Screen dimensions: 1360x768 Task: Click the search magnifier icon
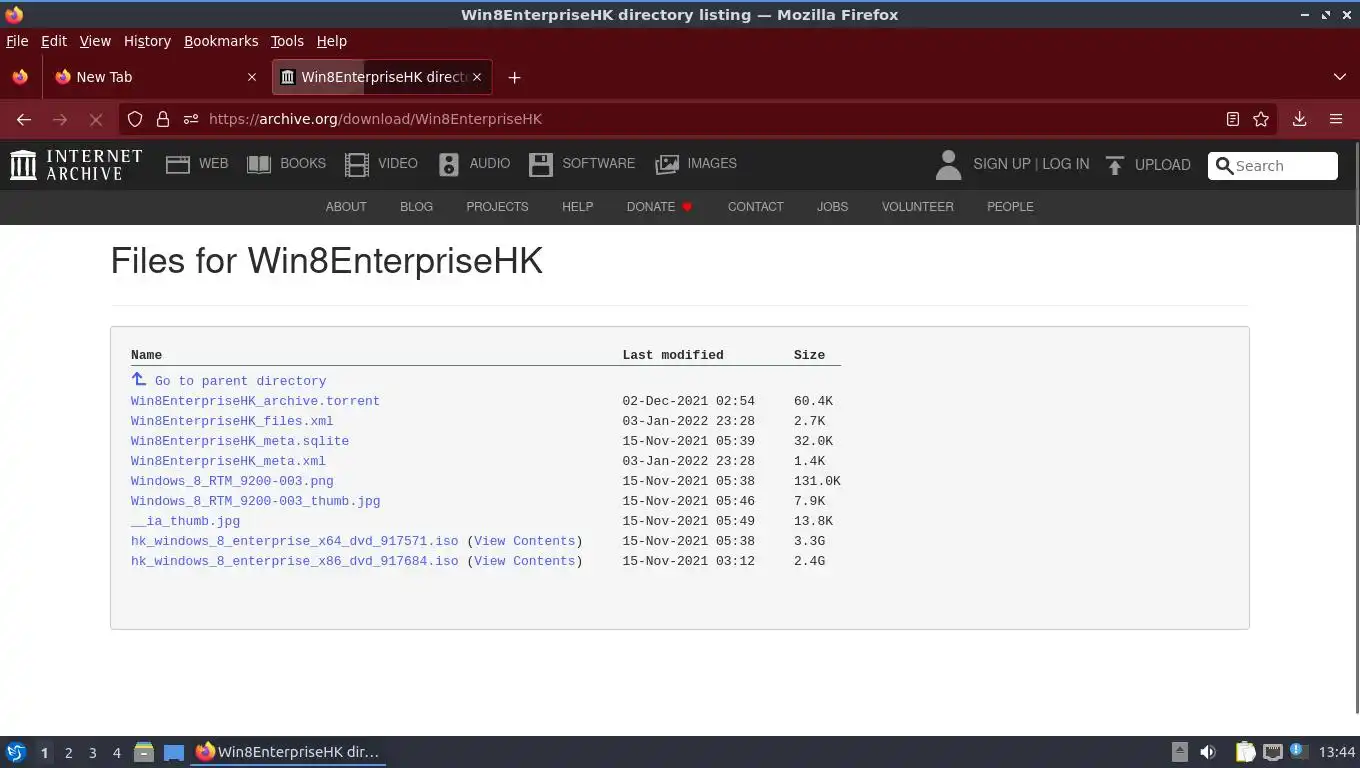(x=1224, y=166)
